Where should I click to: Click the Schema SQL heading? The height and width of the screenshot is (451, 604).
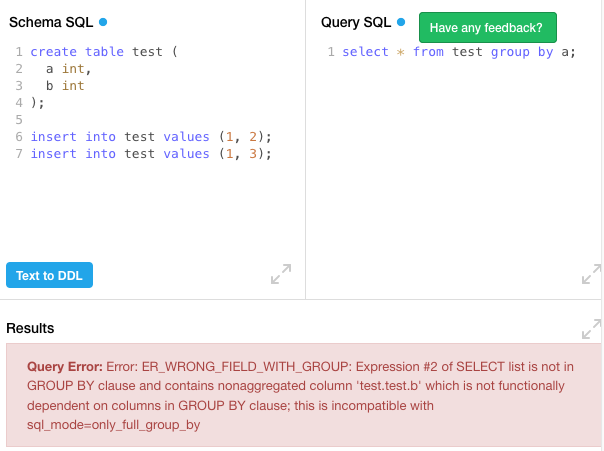click(51, 22)
